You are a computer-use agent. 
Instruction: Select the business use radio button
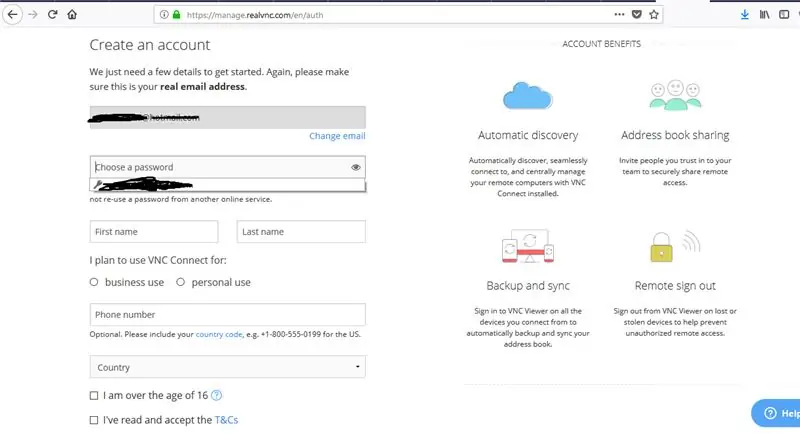[x=94, y=282]
